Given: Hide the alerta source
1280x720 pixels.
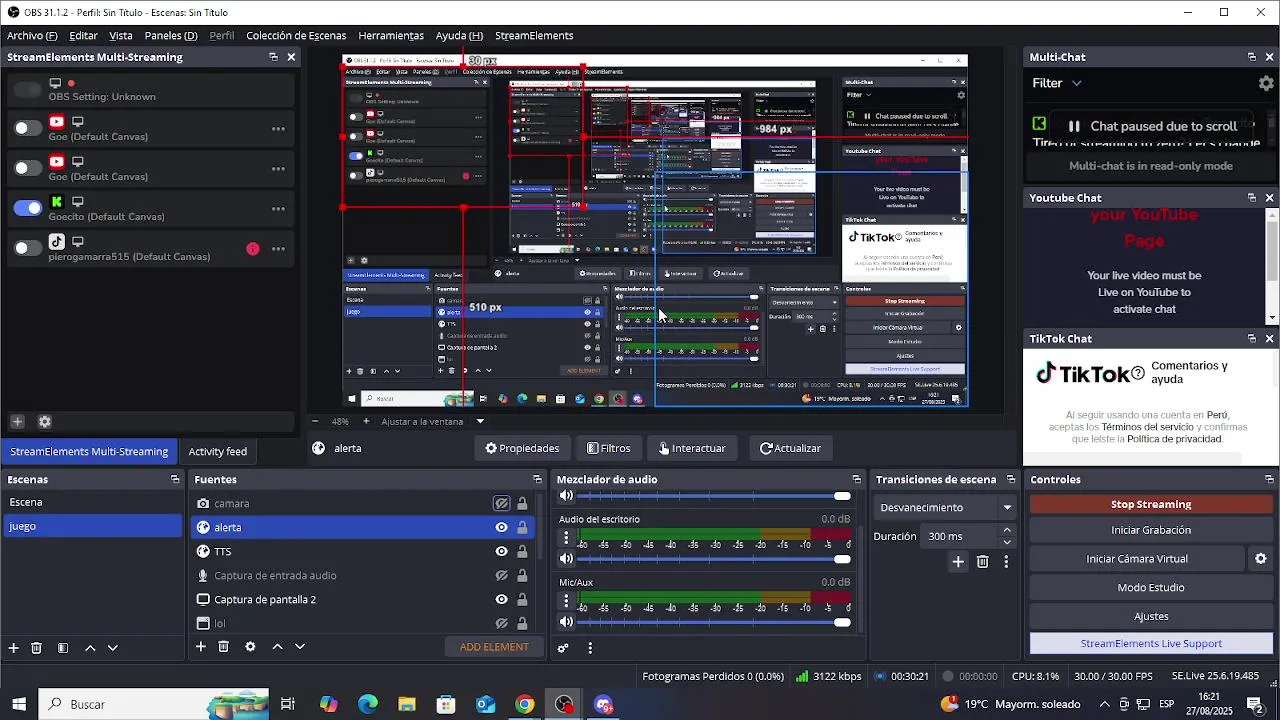Looking at the screenshot, I should point(501,528).
